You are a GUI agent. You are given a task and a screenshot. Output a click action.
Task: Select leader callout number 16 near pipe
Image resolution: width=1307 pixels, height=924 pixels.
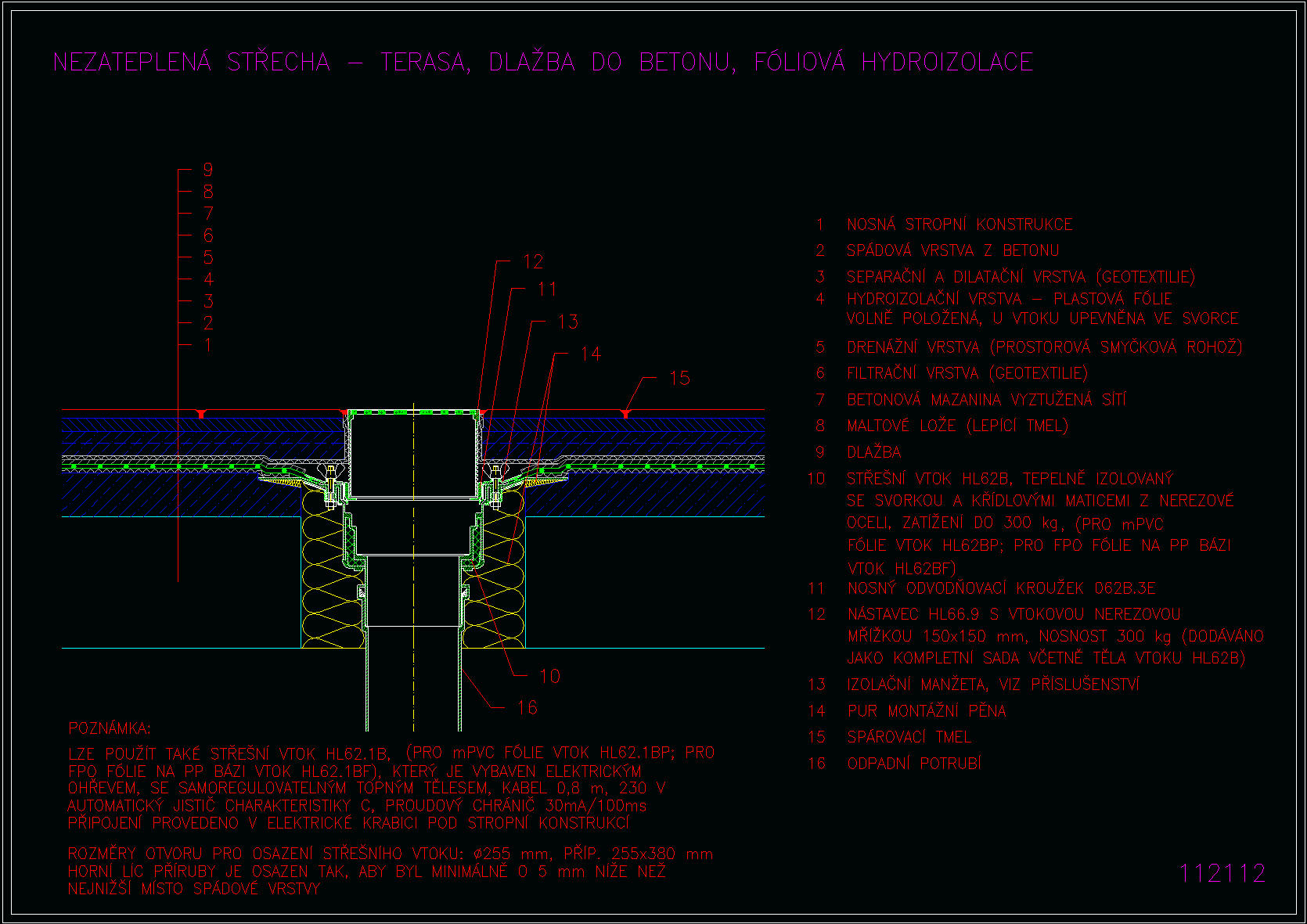[527, 708]
